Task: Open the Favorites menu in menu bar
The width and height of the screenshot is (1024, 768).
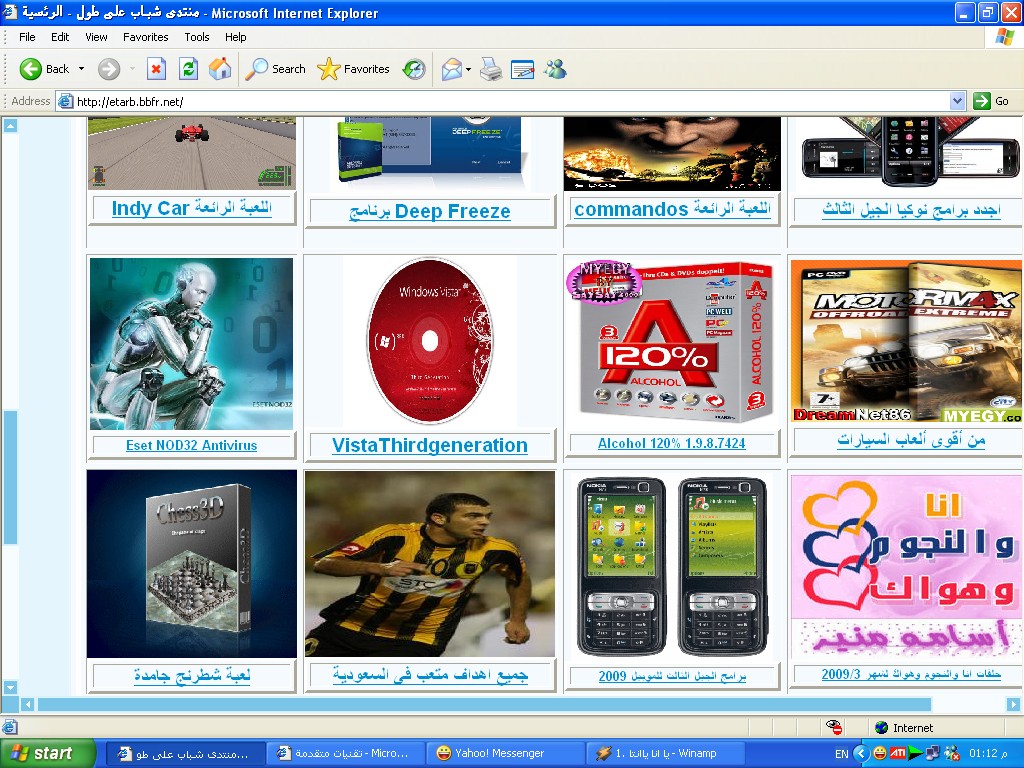Action: coord(146,37)
